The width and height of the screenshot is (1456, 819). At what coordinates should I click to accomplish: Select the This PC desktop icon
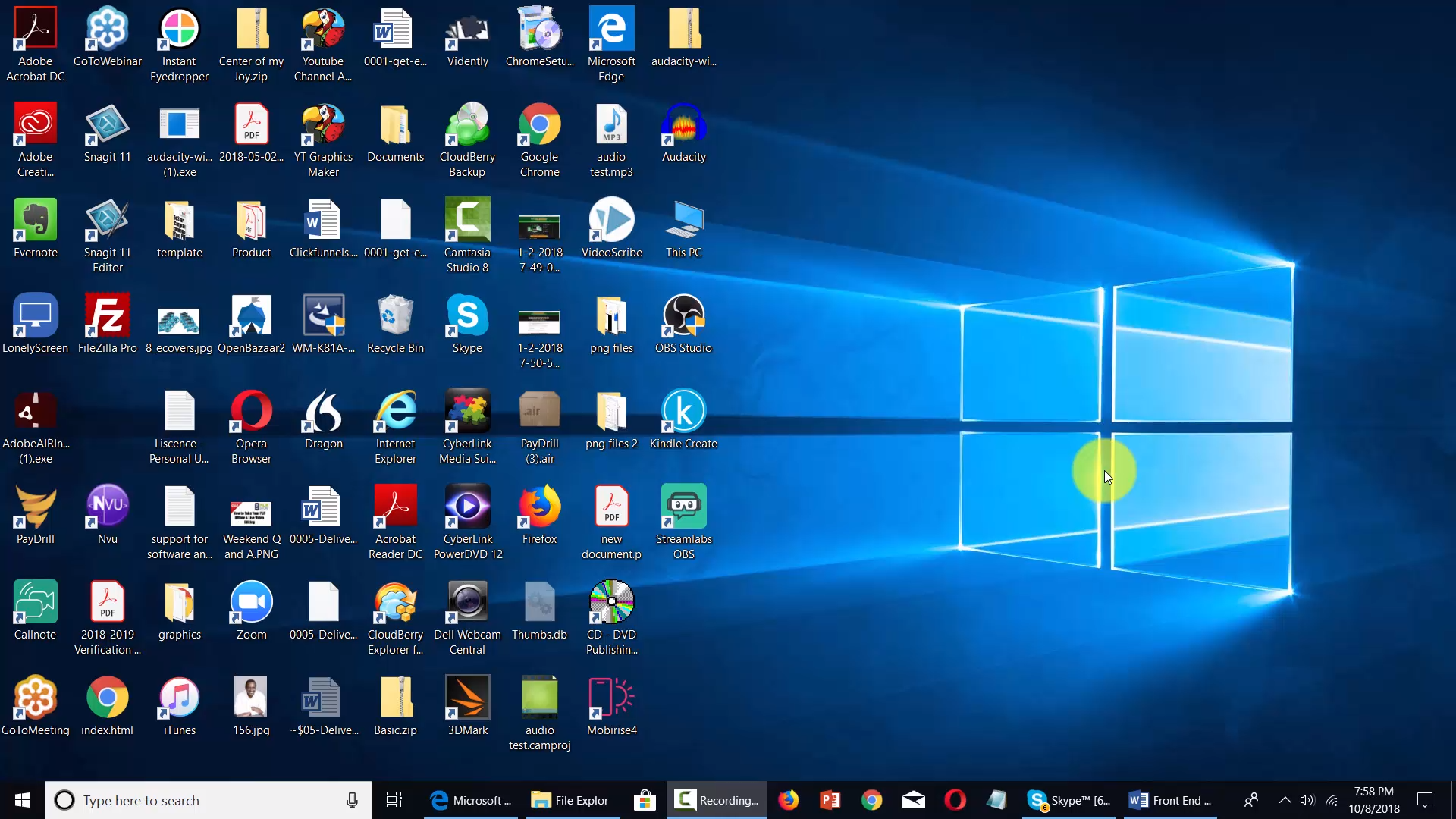click(x=683, y=227)
